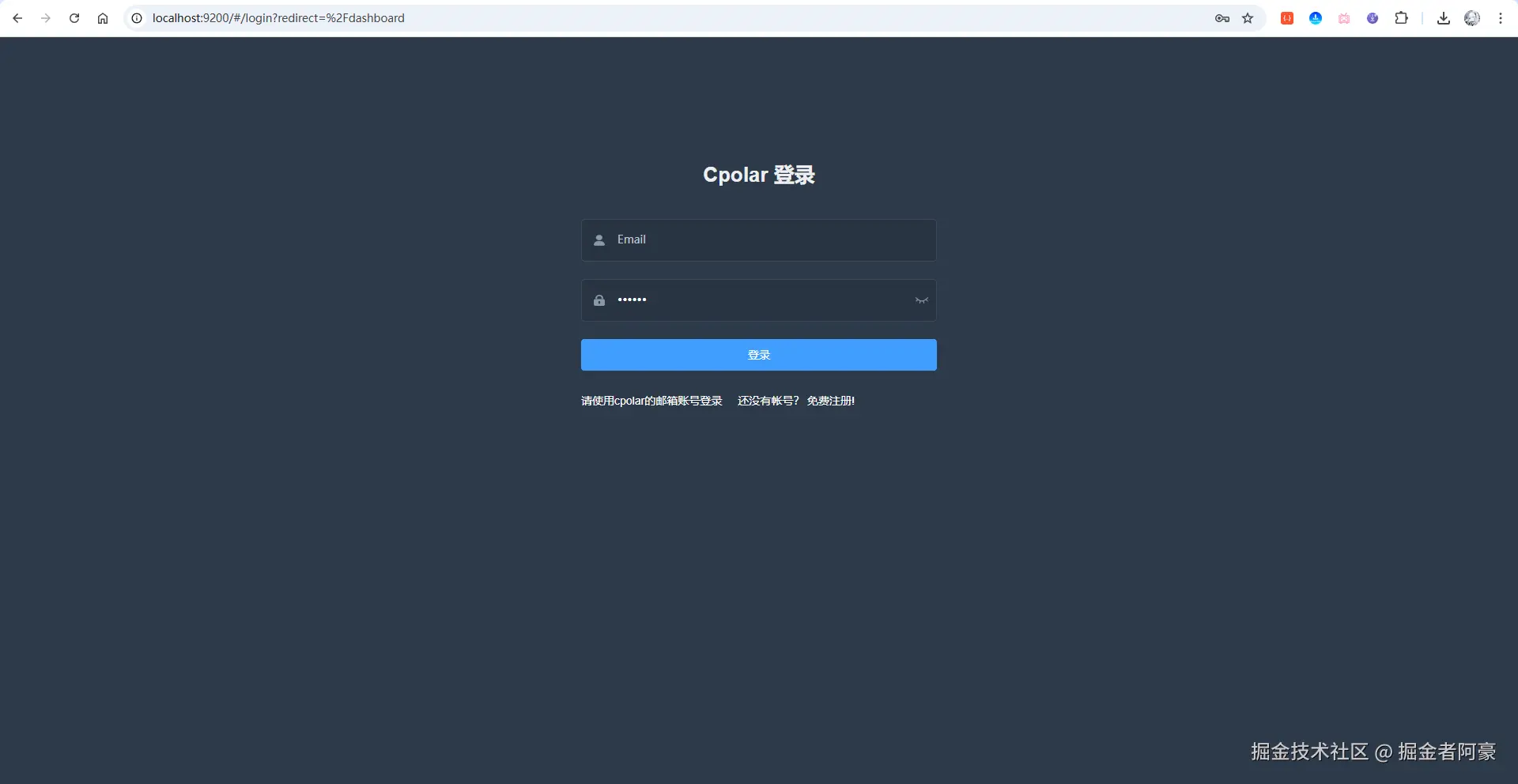Viewport: 1518px width, 784px height.
Task: Click the 请使用cpolar的邮箱账号登录 hint text
Action: pos(651,401)
